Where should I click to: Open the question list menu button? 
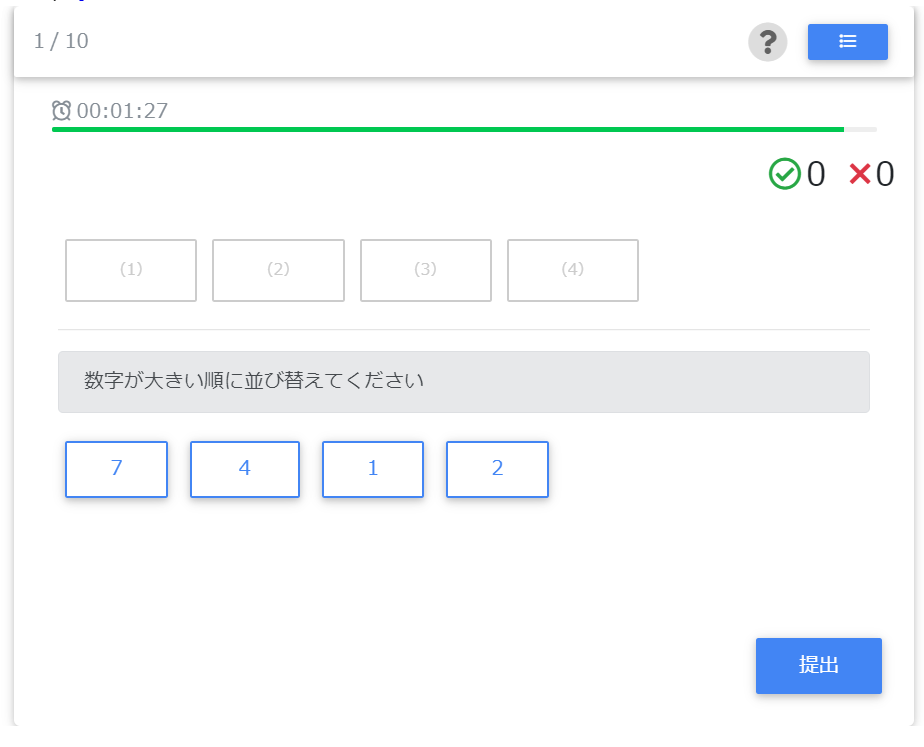(x=847, y=42)
